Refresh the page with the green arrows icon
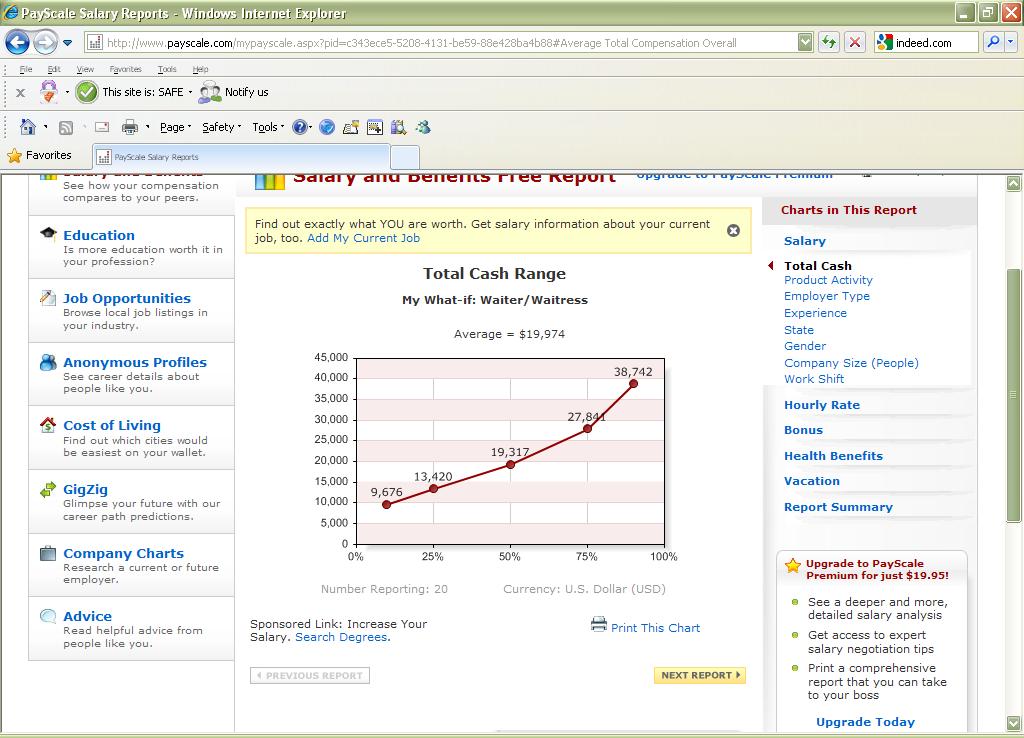 [x=829, y=42]
